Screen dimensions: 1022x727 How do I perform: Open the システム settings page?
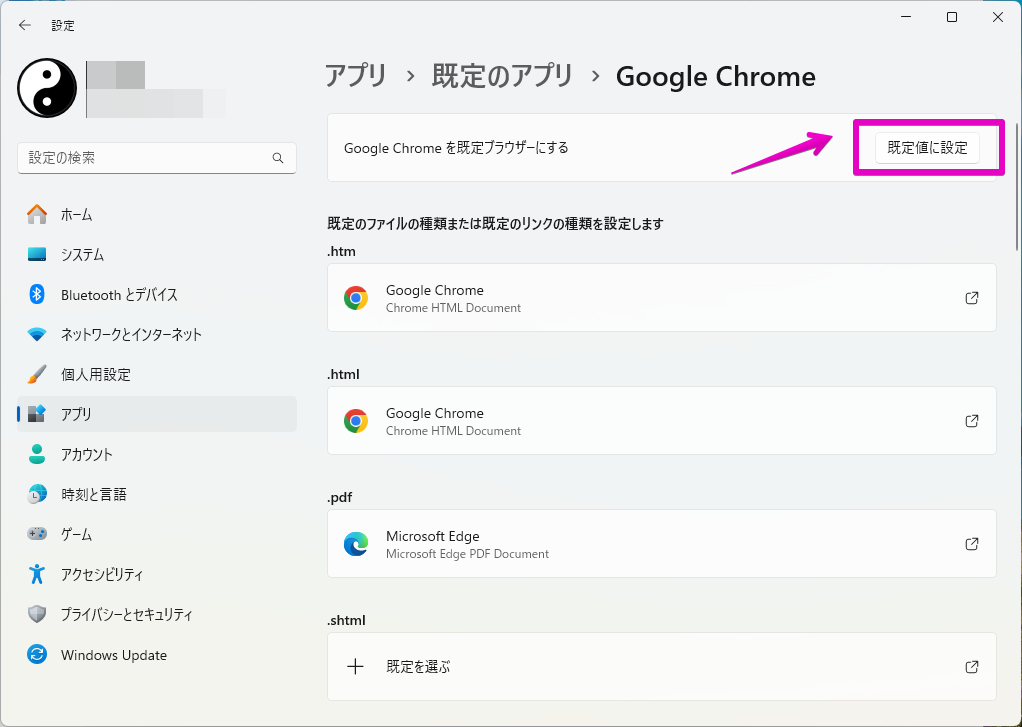point(157,254)
